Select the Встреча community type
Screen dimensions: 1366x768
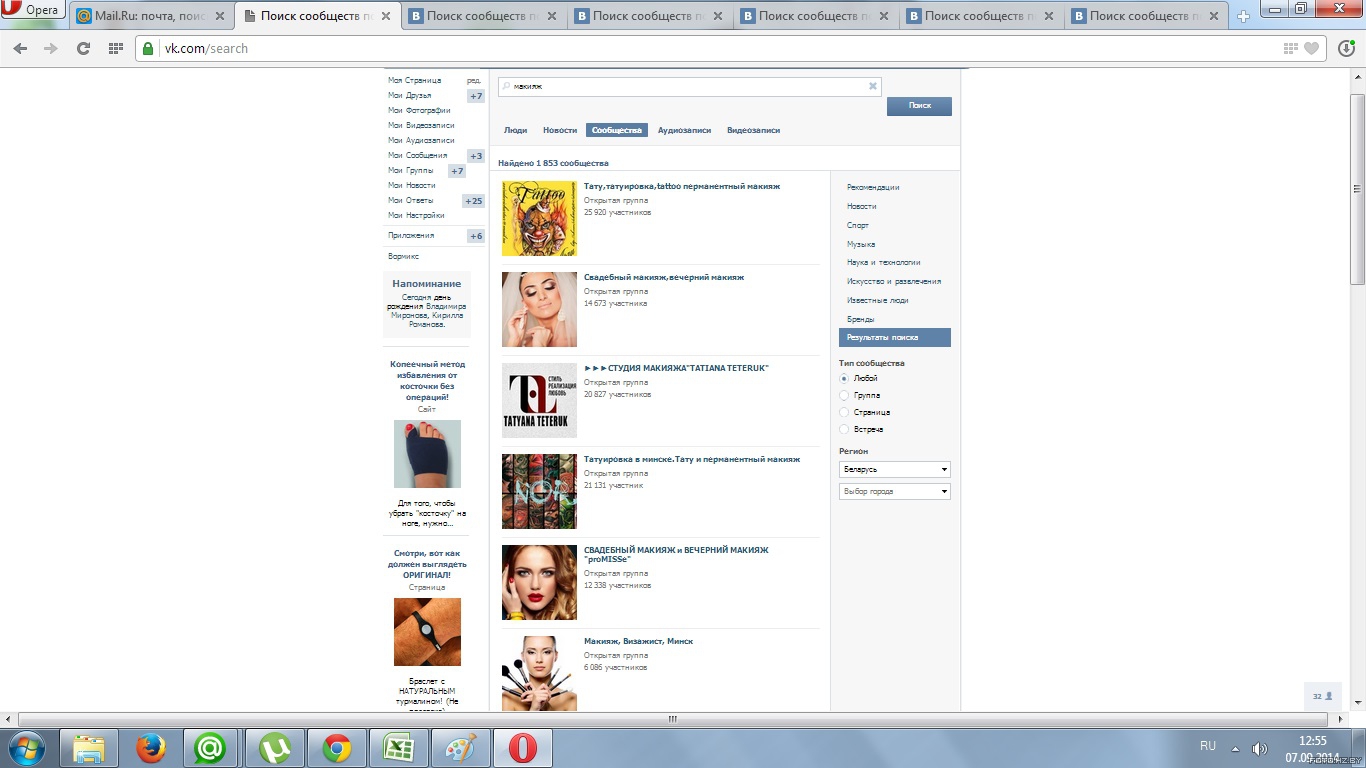[x=844, y=429]
